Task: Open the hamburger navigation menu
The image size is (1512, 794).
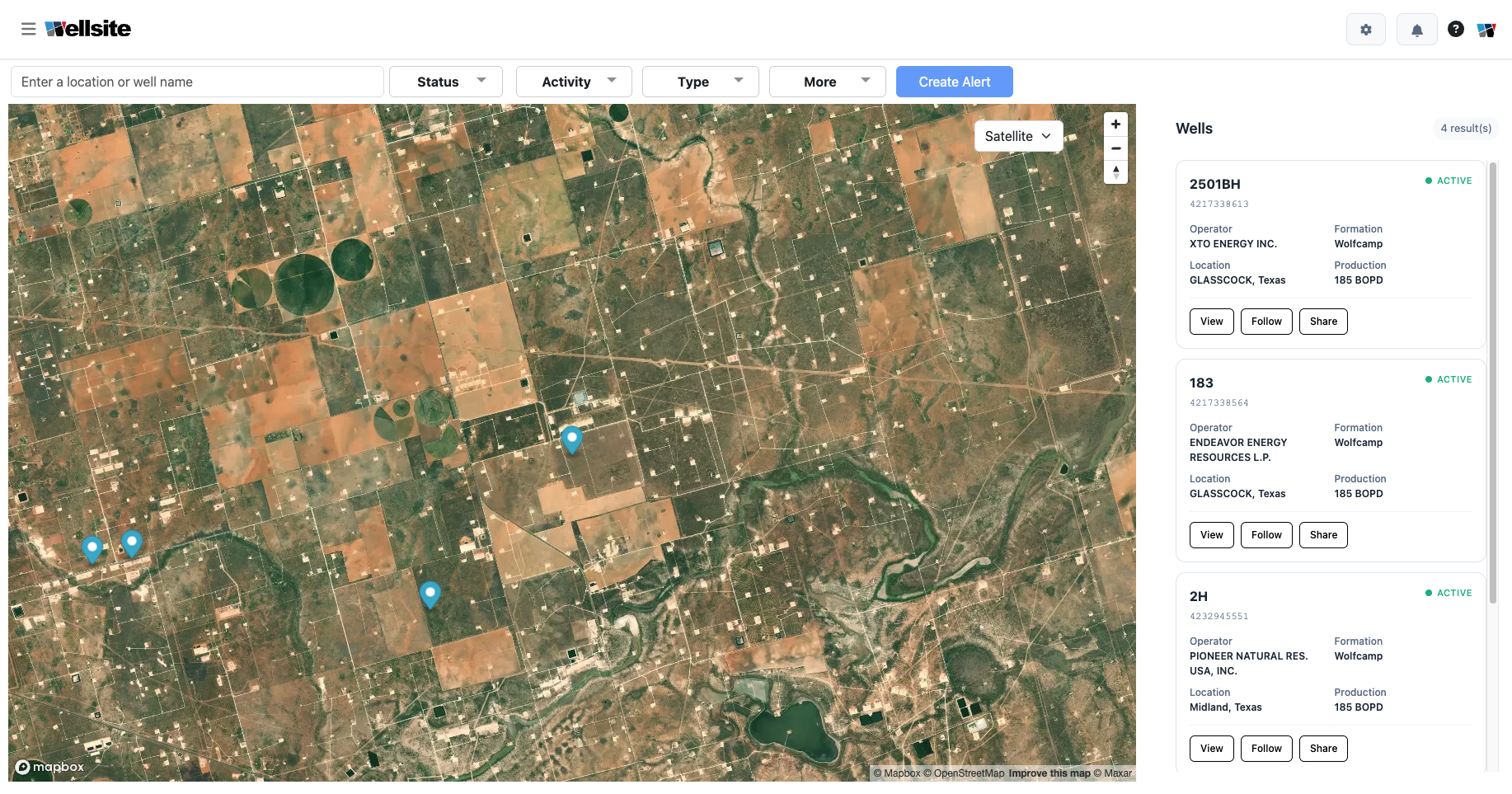Action: pos(29,29)
